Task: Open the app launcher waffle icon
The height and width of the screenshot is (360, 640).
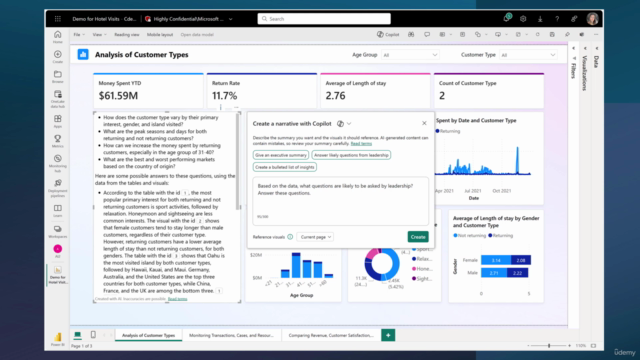Action: coord(58,19)
